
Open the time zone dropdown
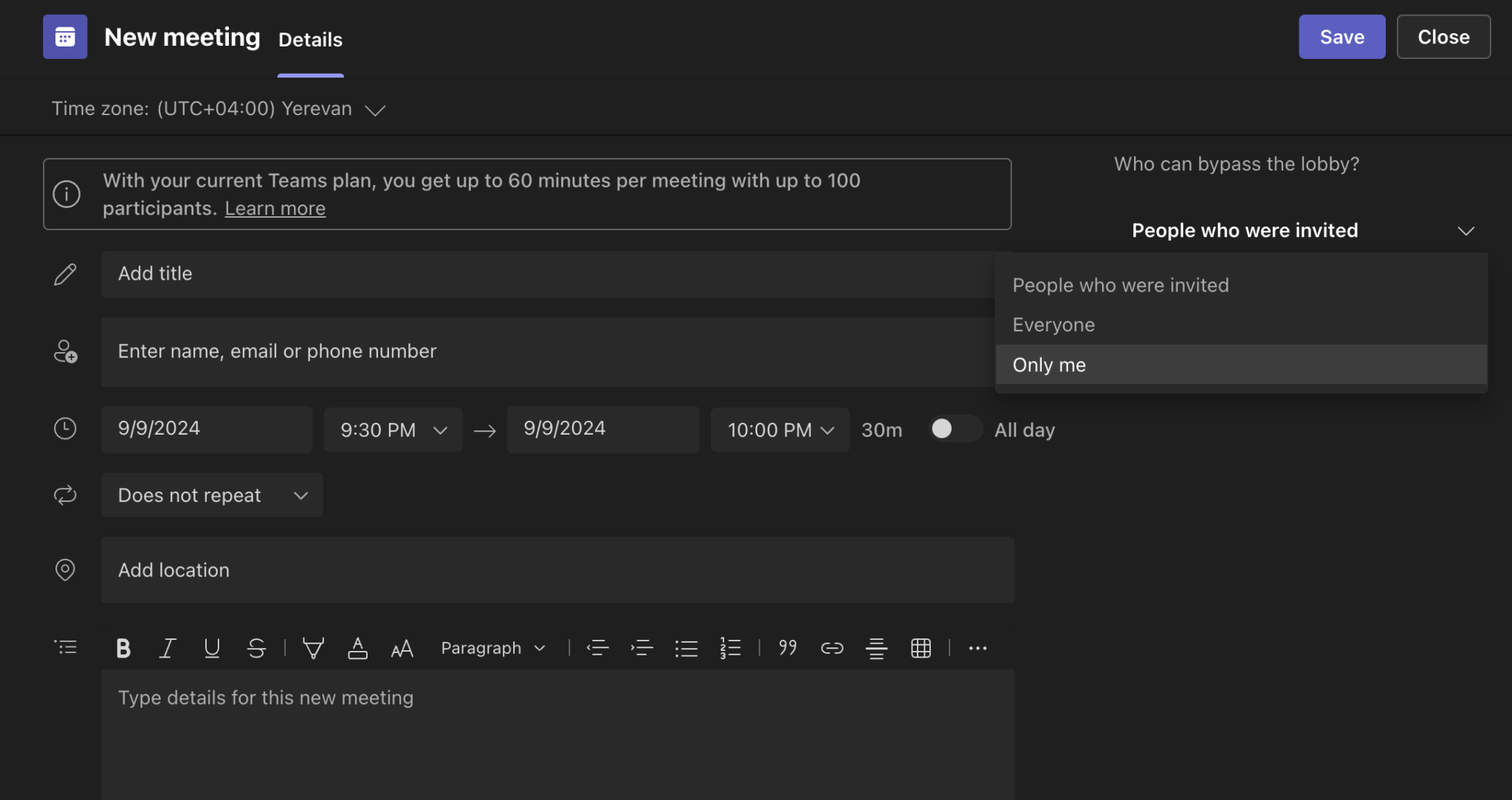374,109
